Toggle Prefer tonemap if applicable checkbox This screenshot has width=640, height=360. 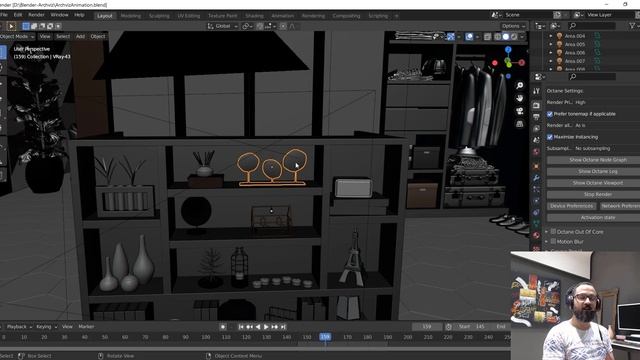click(549, 114)
